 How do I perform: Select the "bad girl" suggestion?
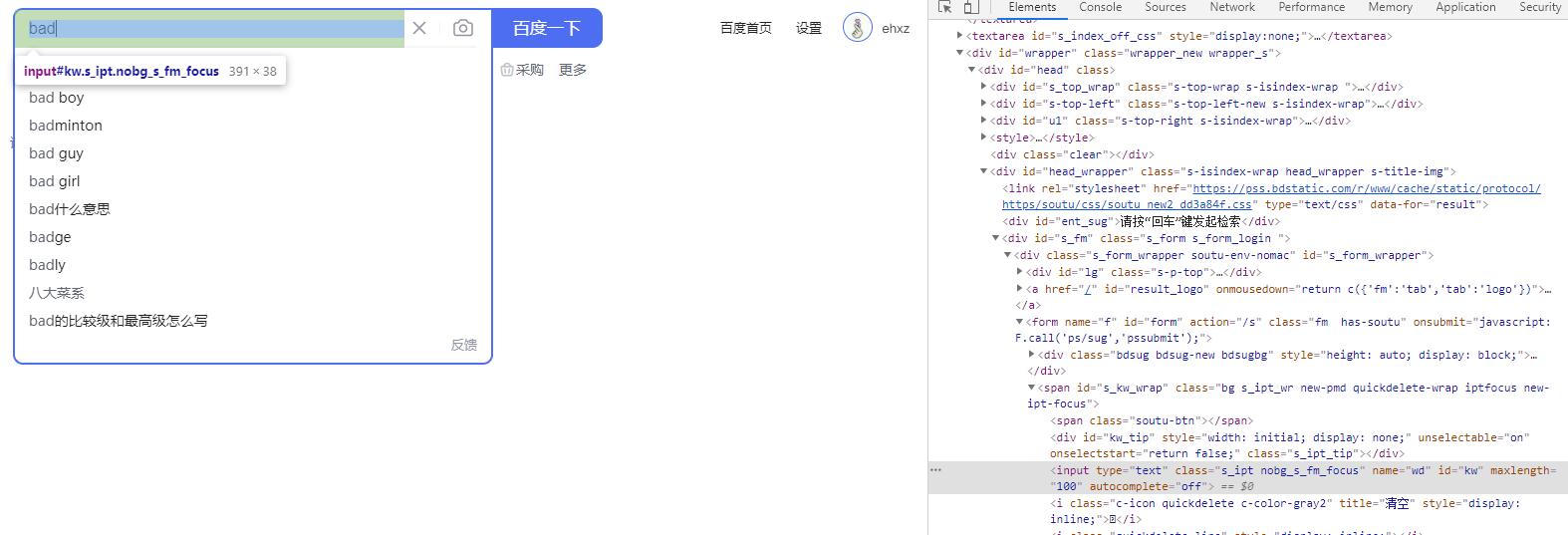point(253,181)
